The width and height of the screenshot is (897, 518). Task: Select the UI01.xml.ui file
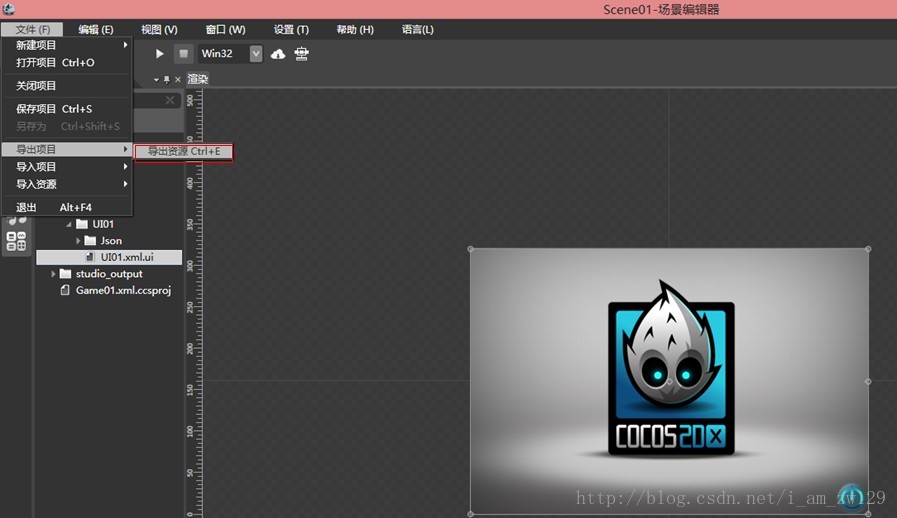(126, 257)
